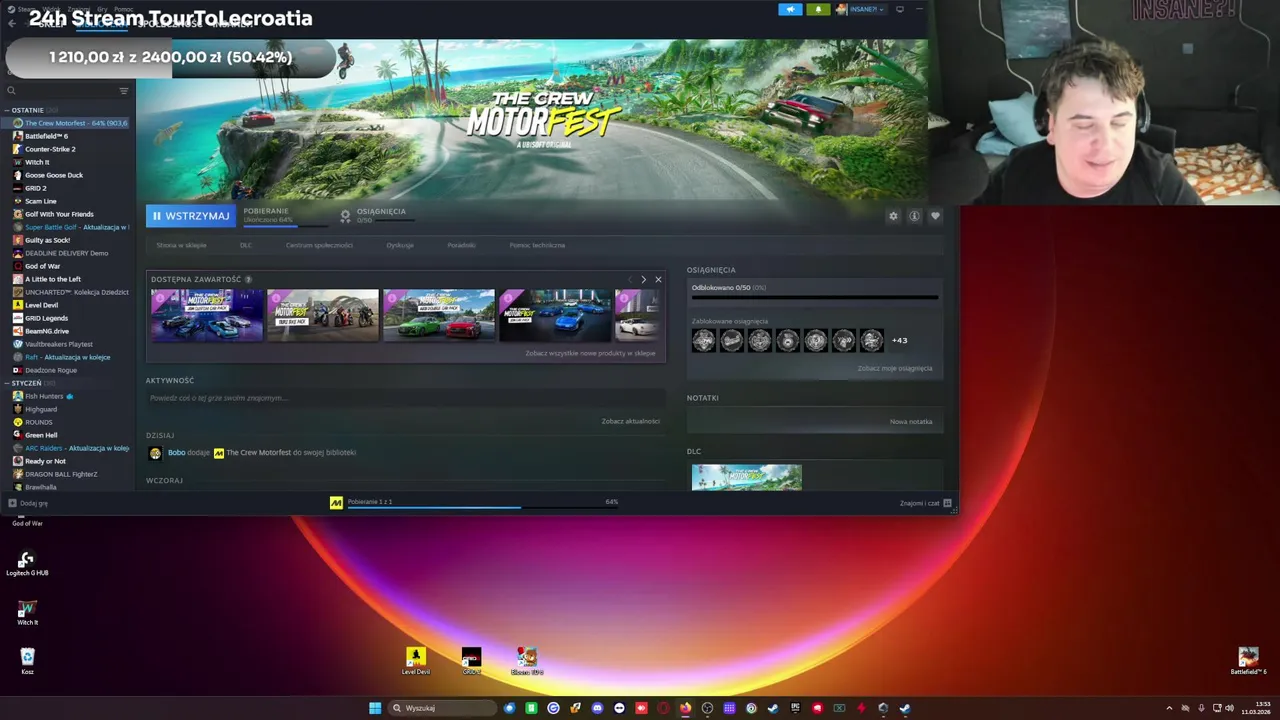Open library filter options icon

point(124,91)
